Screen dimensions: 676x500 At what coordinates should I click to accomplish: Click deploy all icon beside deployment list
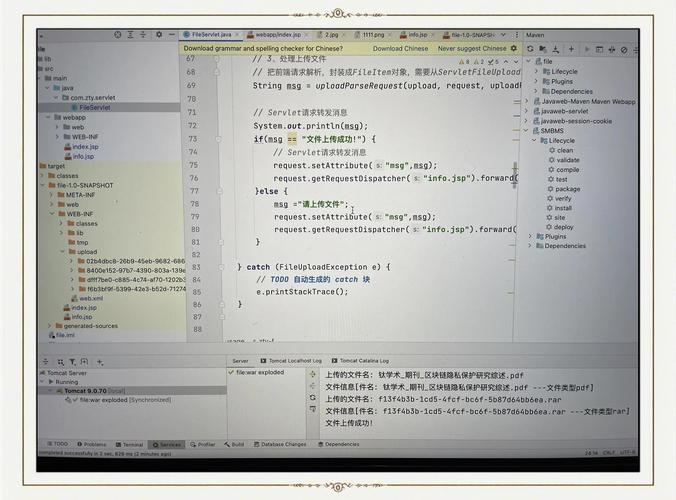tap(313, 374)
